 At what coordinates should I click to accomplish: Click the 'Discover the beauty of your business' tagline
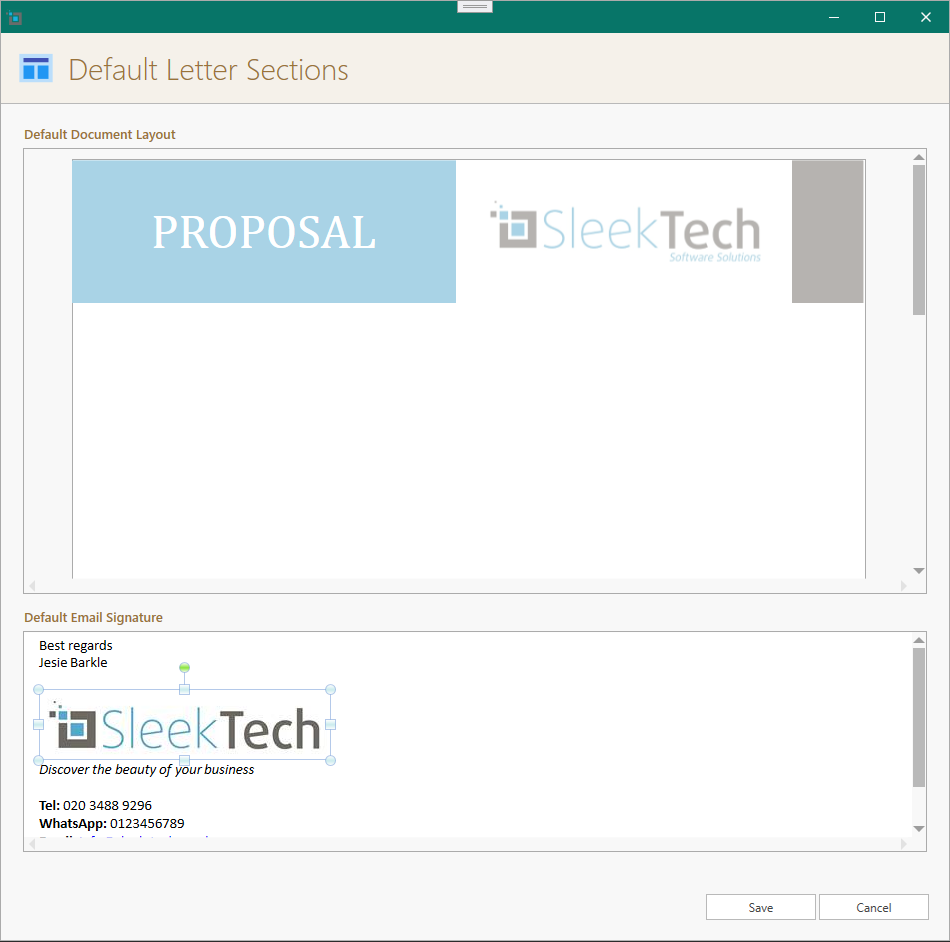(x=147, y=770)
